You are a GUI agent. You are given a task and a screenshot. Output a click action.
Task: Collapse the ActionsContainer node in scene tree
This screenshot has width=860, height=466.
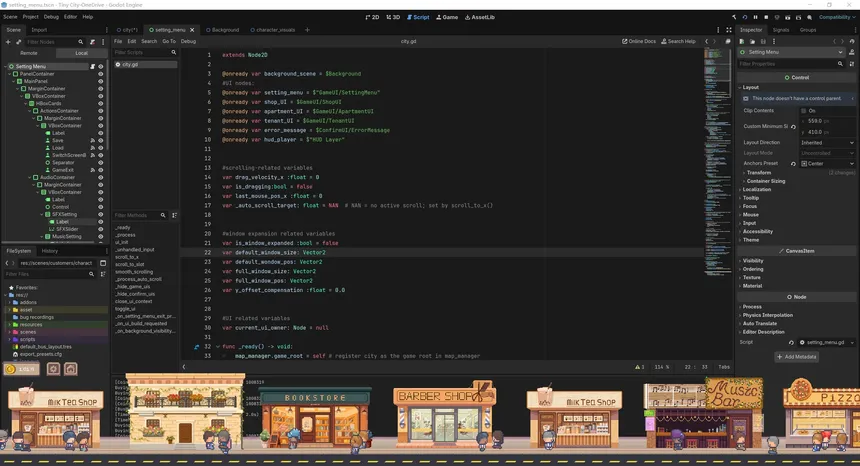click(x=30, y=111)
